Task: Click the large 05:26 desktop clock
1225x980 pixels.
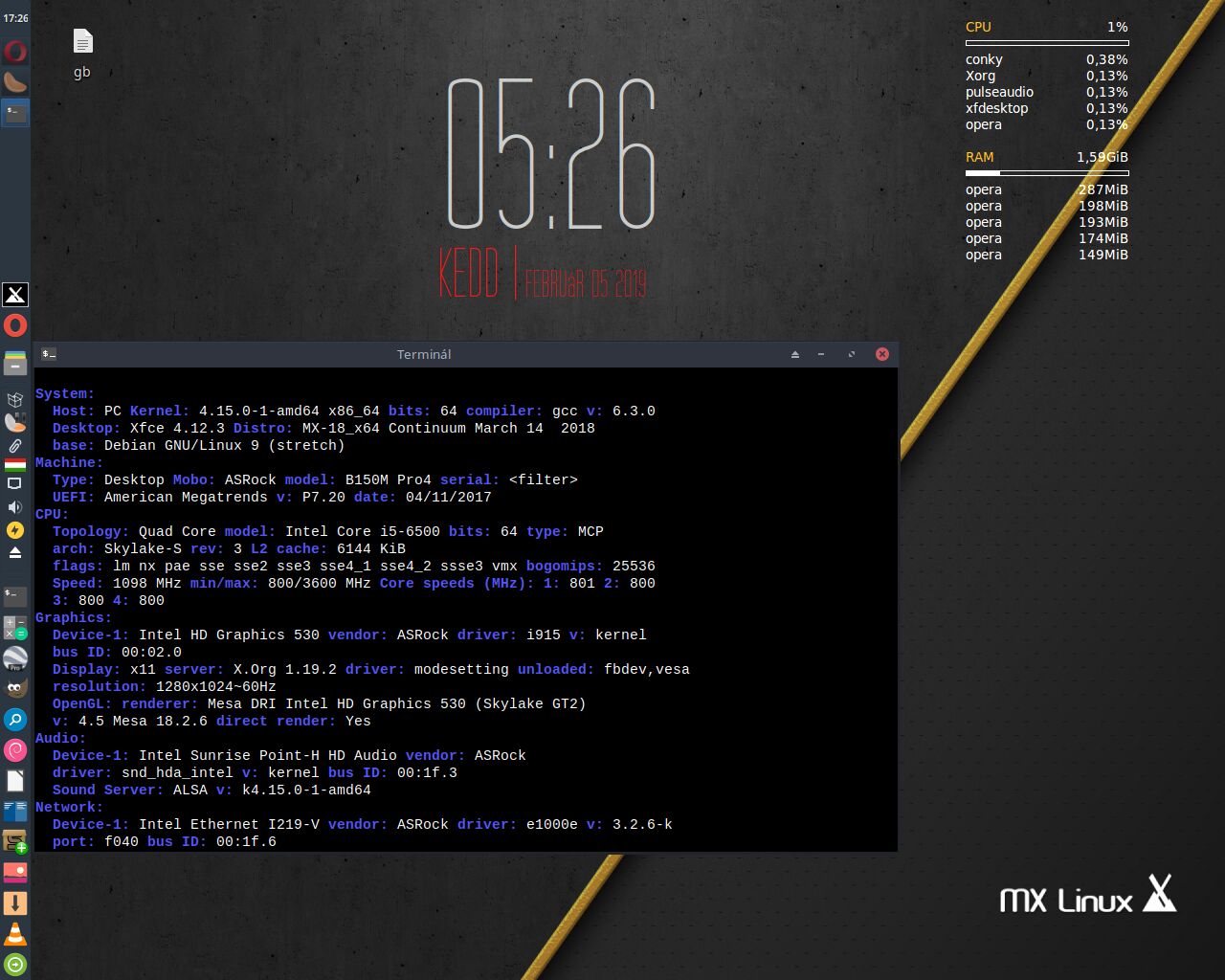Action: (551, 154)
